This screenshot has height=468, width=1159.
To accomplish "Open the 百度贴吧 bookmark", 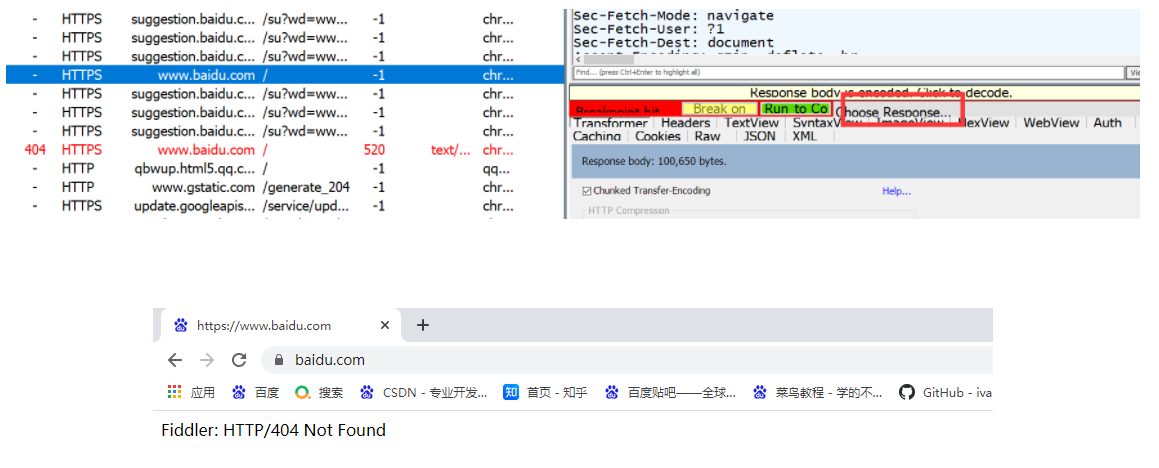I will pos(670,393).
